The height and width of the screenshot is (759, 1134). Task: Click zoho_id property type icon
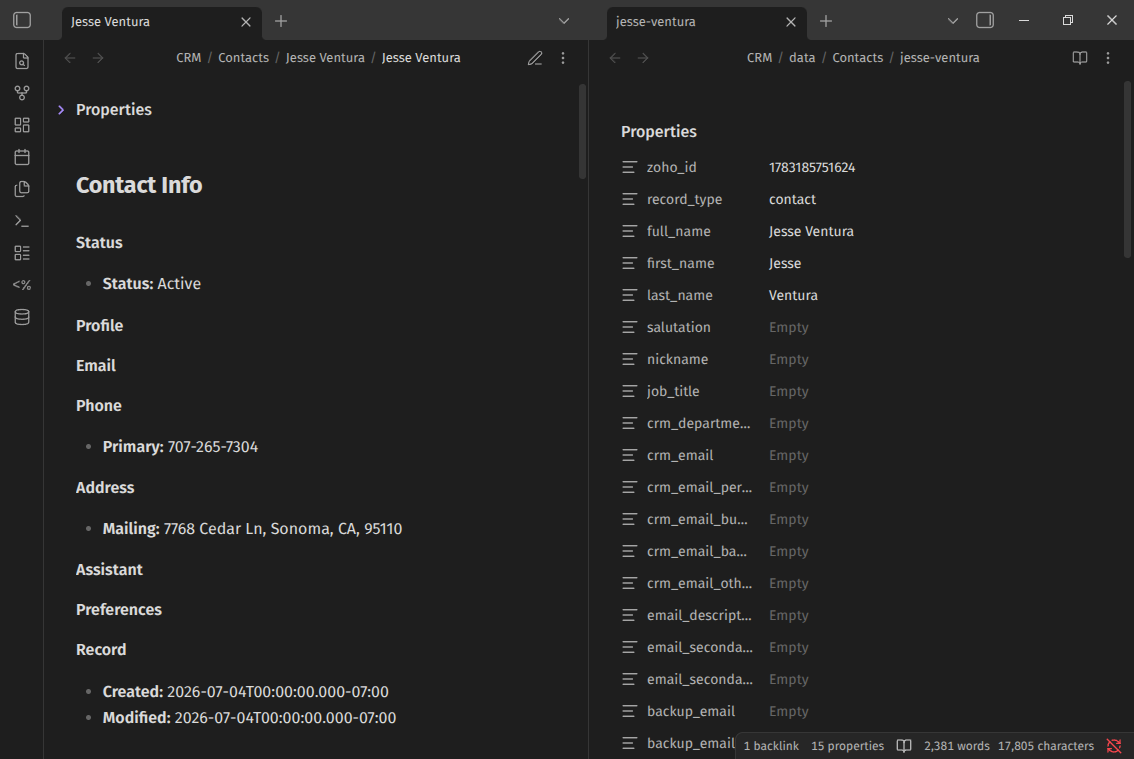coord(630,167)
